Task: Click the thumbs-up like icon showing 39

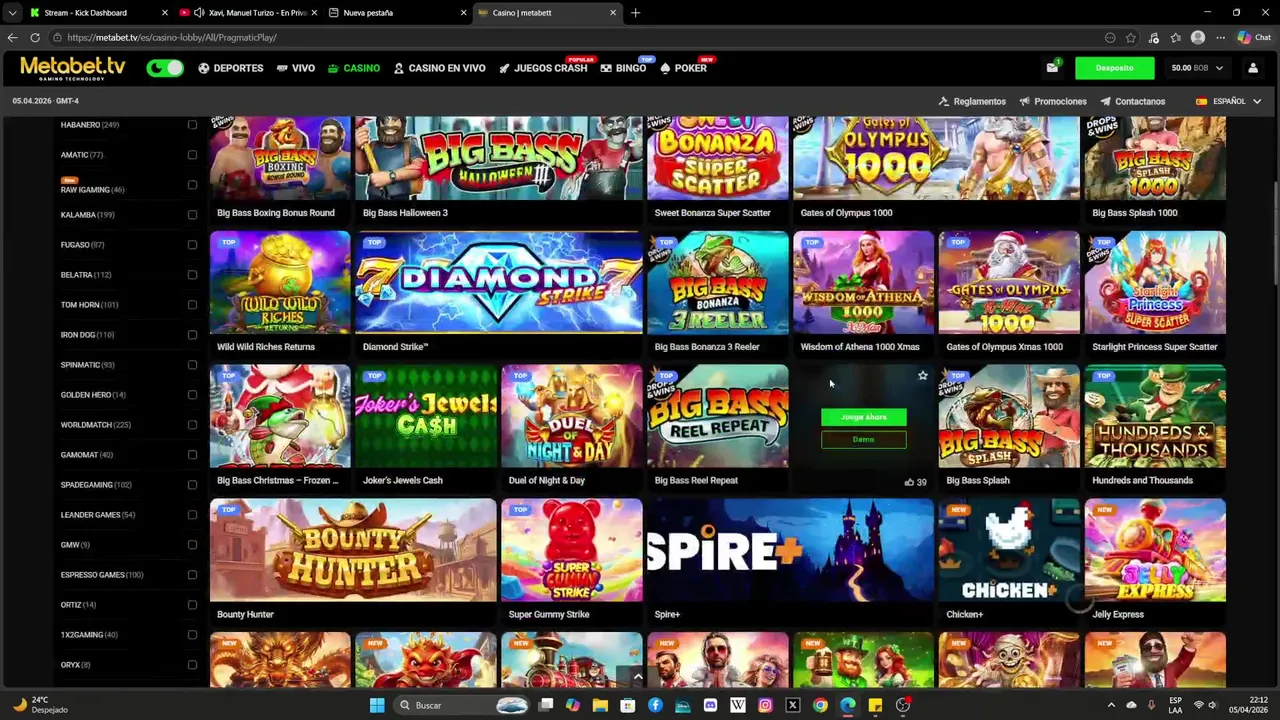Action: [909, 482]
